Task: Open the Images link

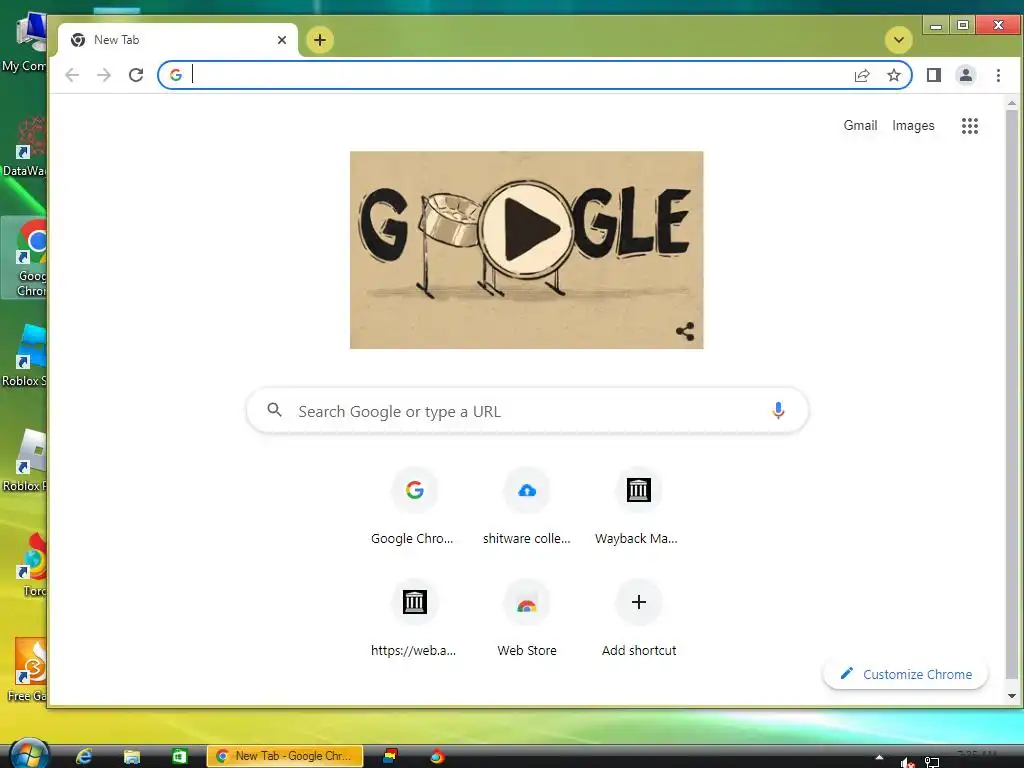Action: pyautogui.click(x=913, y=125)
